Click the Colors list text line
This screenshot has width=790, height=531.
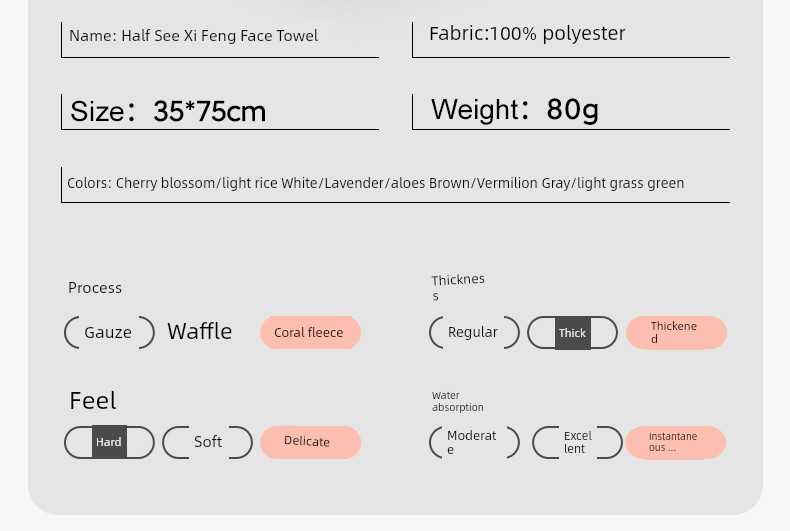point(375,183)
